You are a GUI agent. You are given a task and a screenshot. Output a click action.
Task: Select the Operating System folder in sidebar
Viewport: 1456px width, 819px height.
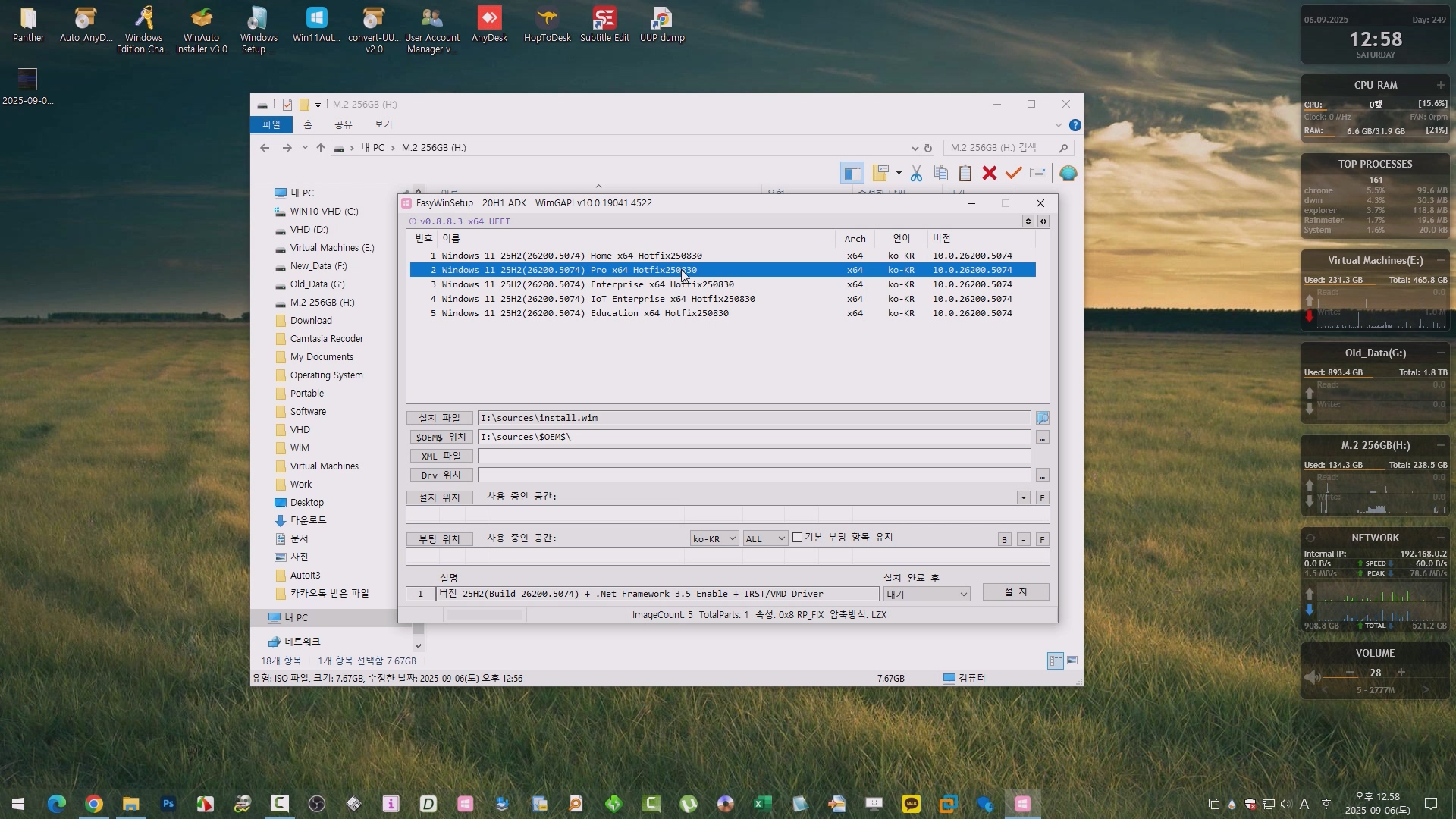(326, 375)
